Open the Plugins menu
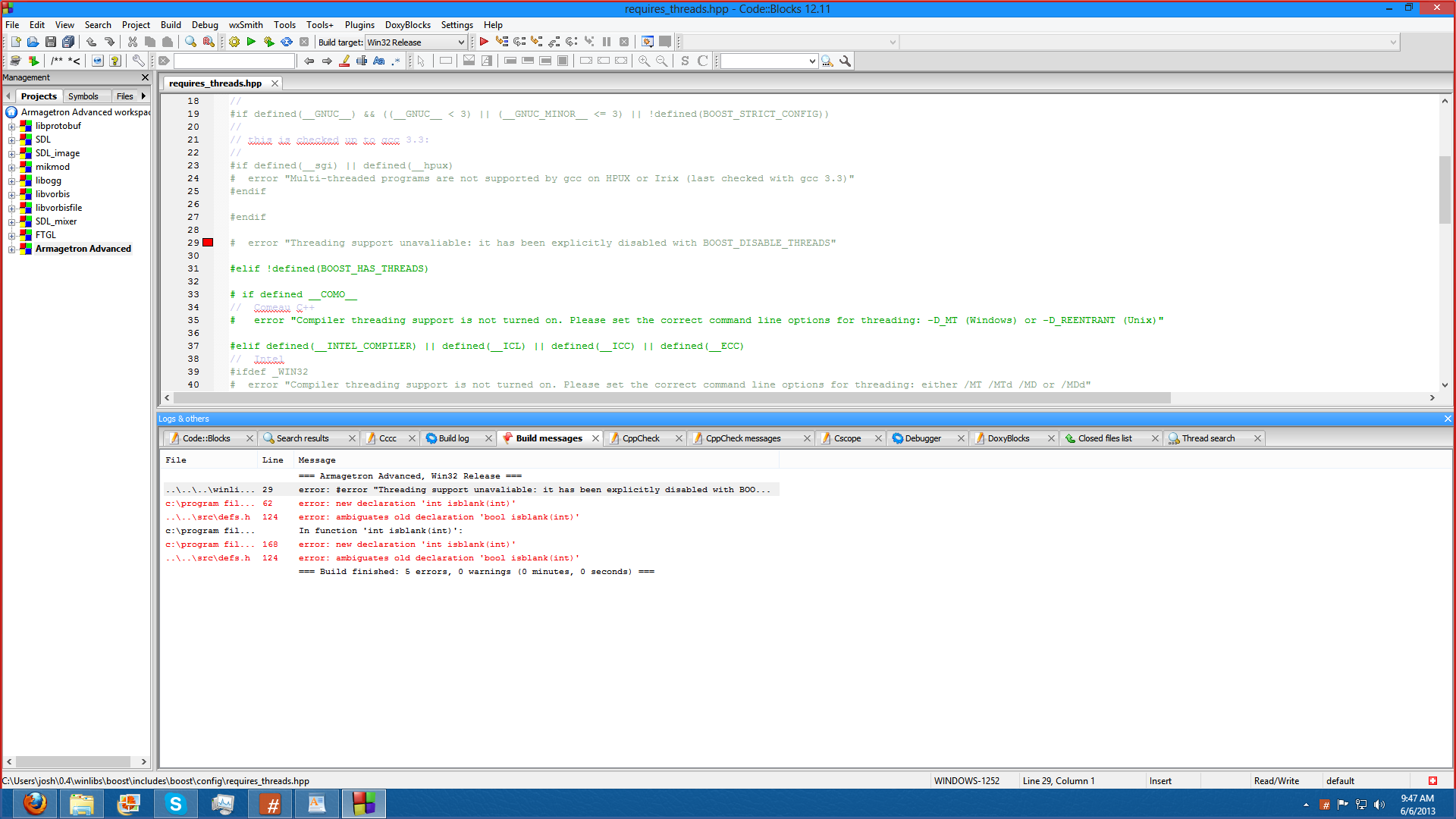Image resolution: width=1456 pixels, height=819 pixels. (x=359, y=25)
